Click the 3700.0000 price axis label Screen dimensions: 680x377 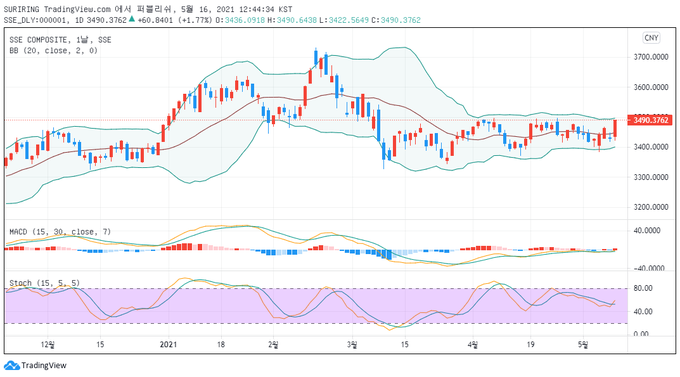pos(651,57)
